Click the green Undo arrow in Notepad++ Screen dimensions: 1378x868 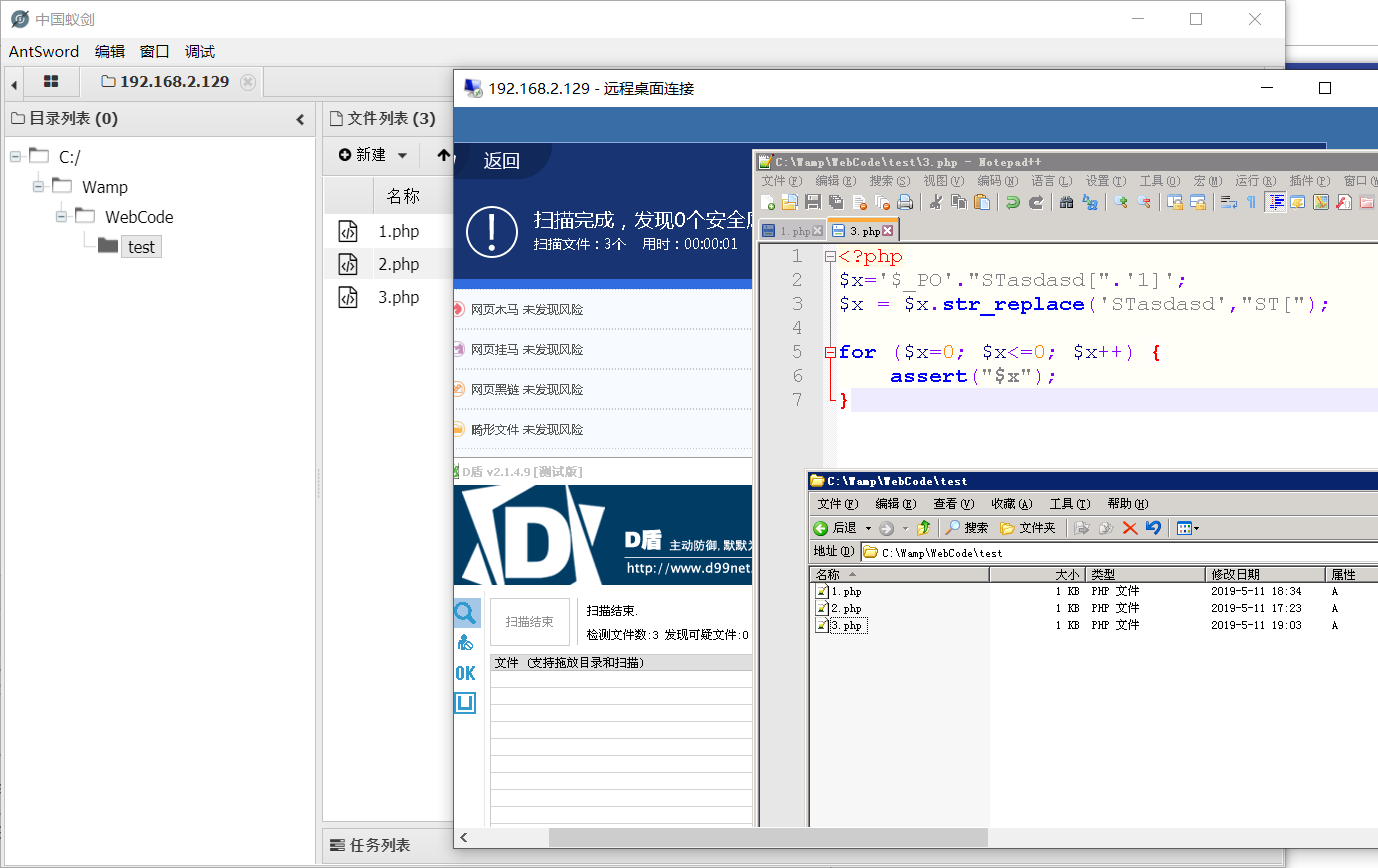click(1013, 202)
